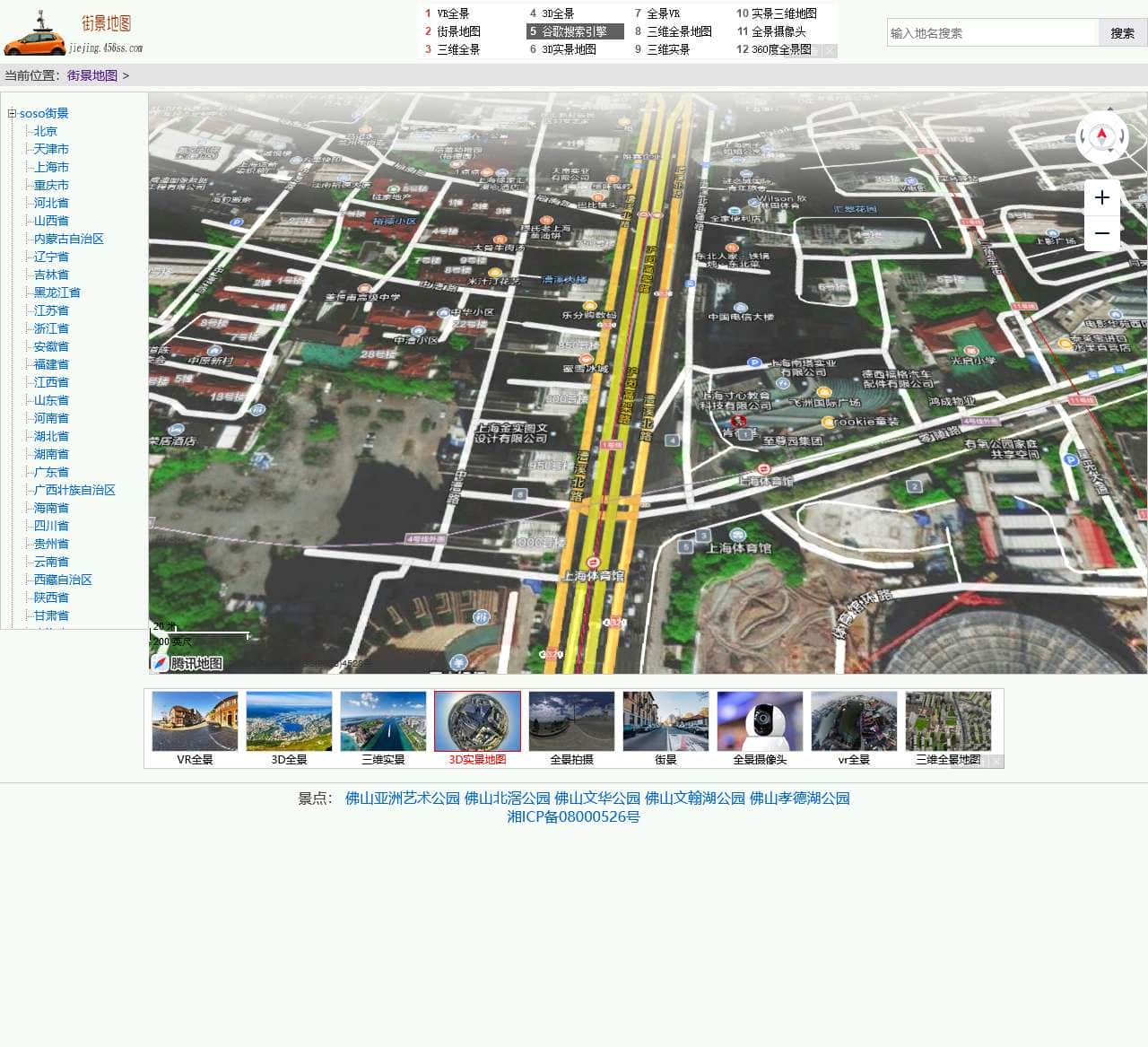
Task: Open the 谷歌搜索引擎 highlighted link
Action: [574, 31]
